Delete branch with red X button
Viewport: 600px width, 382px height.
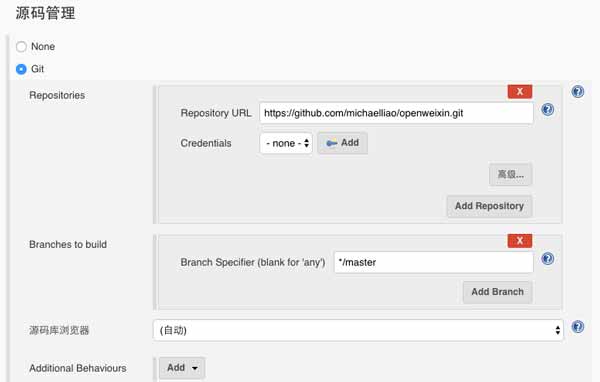coord(520,241)
